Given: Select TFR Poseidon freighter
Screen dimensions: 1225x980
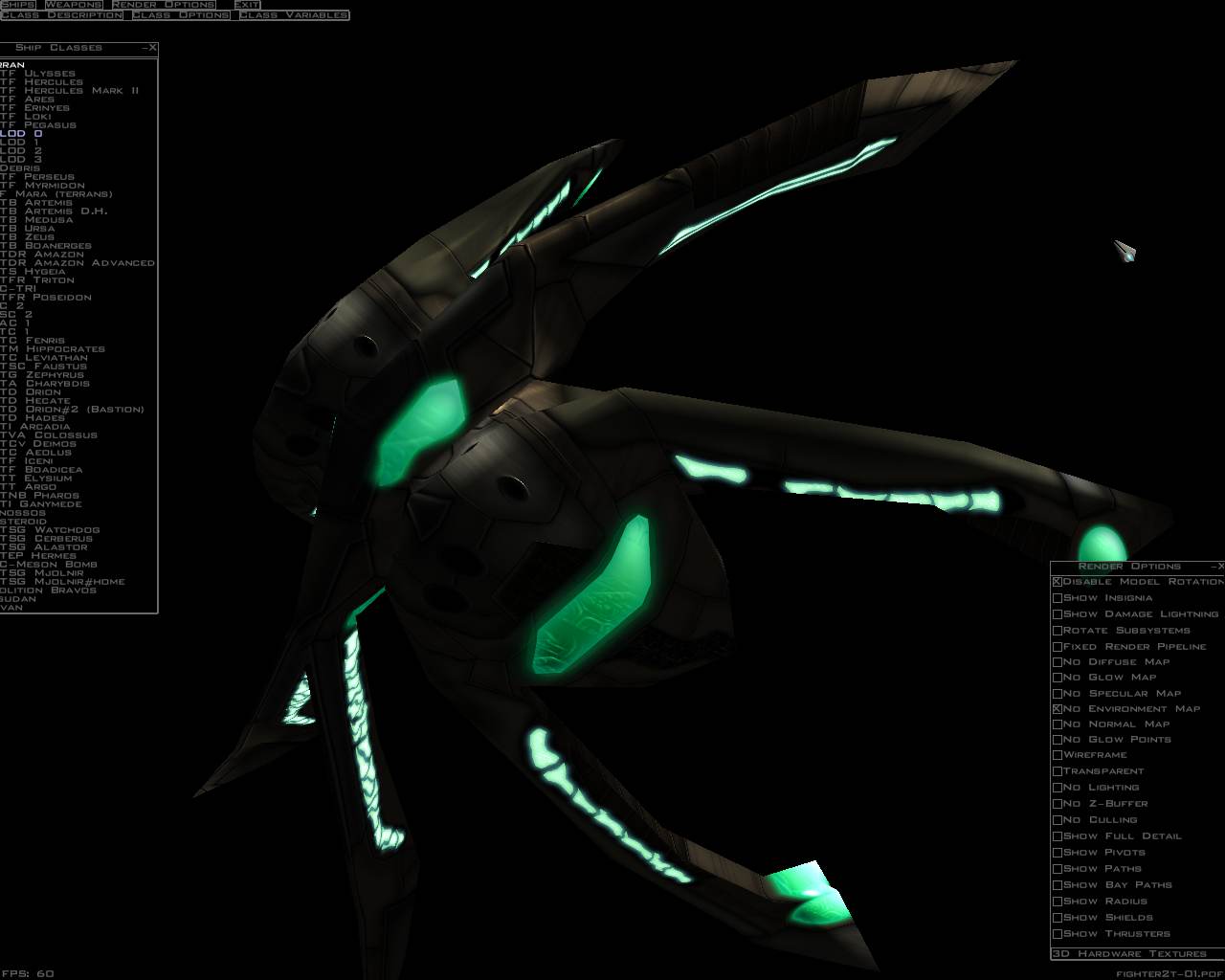Looking at the screenshot, I should coord(46,298).
